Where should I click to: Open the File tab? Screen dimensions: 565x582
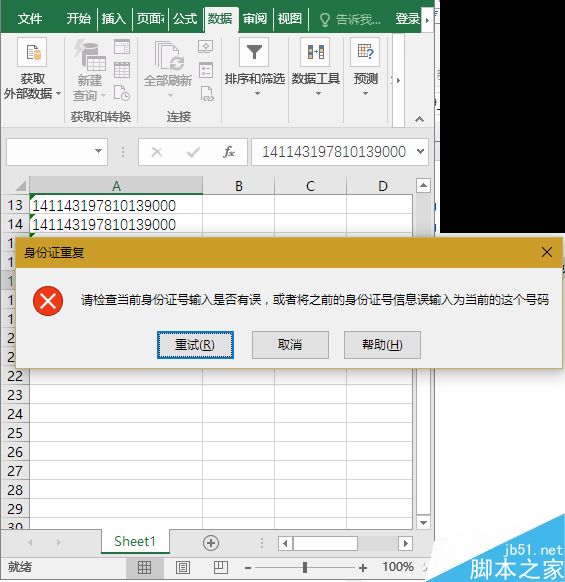(30, 19)
